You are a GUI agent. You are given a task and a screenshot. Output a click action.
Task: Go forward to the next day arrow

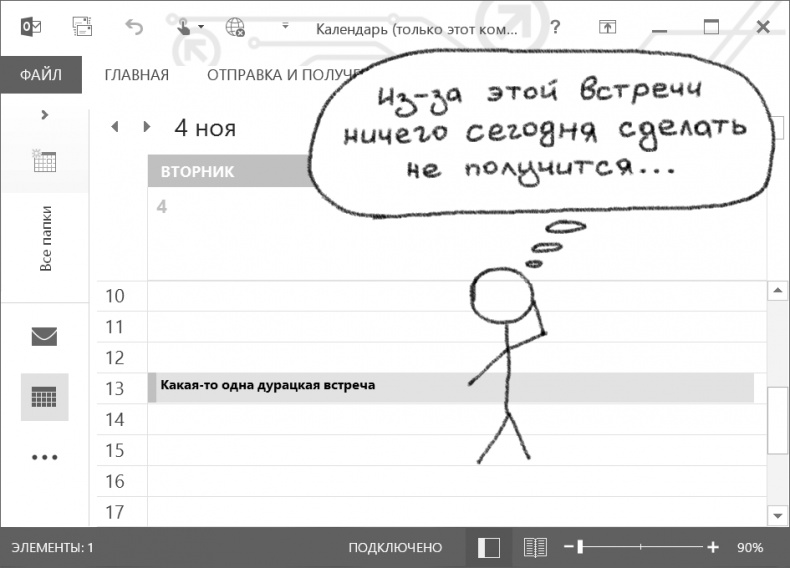point(147,127)
